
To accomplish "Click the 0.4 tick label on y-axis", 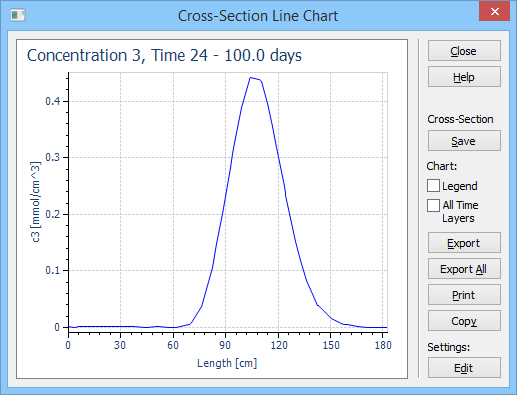I will coord(53,101).
